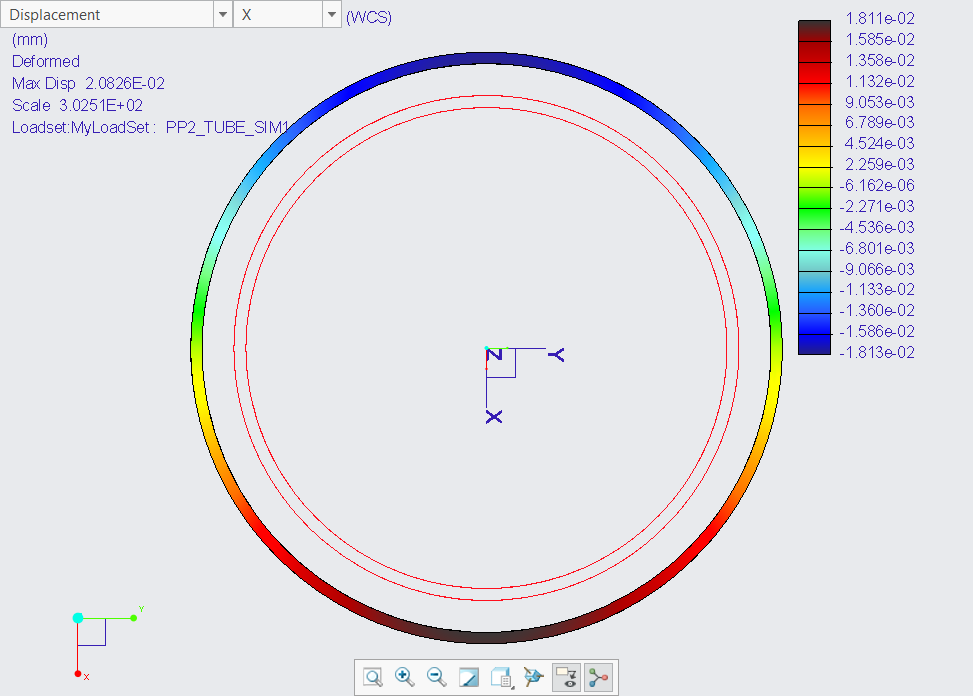Click the yellow legend swatch near 2.259e-03

[814, 156]
